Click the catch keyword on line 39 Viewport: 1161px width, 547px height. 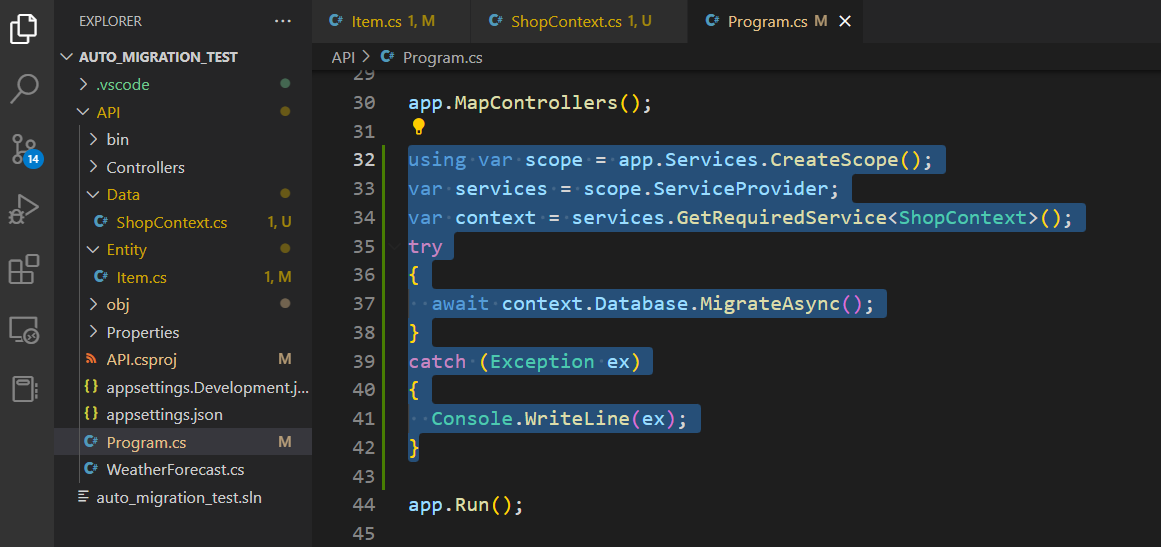click(x=438, y=362)
